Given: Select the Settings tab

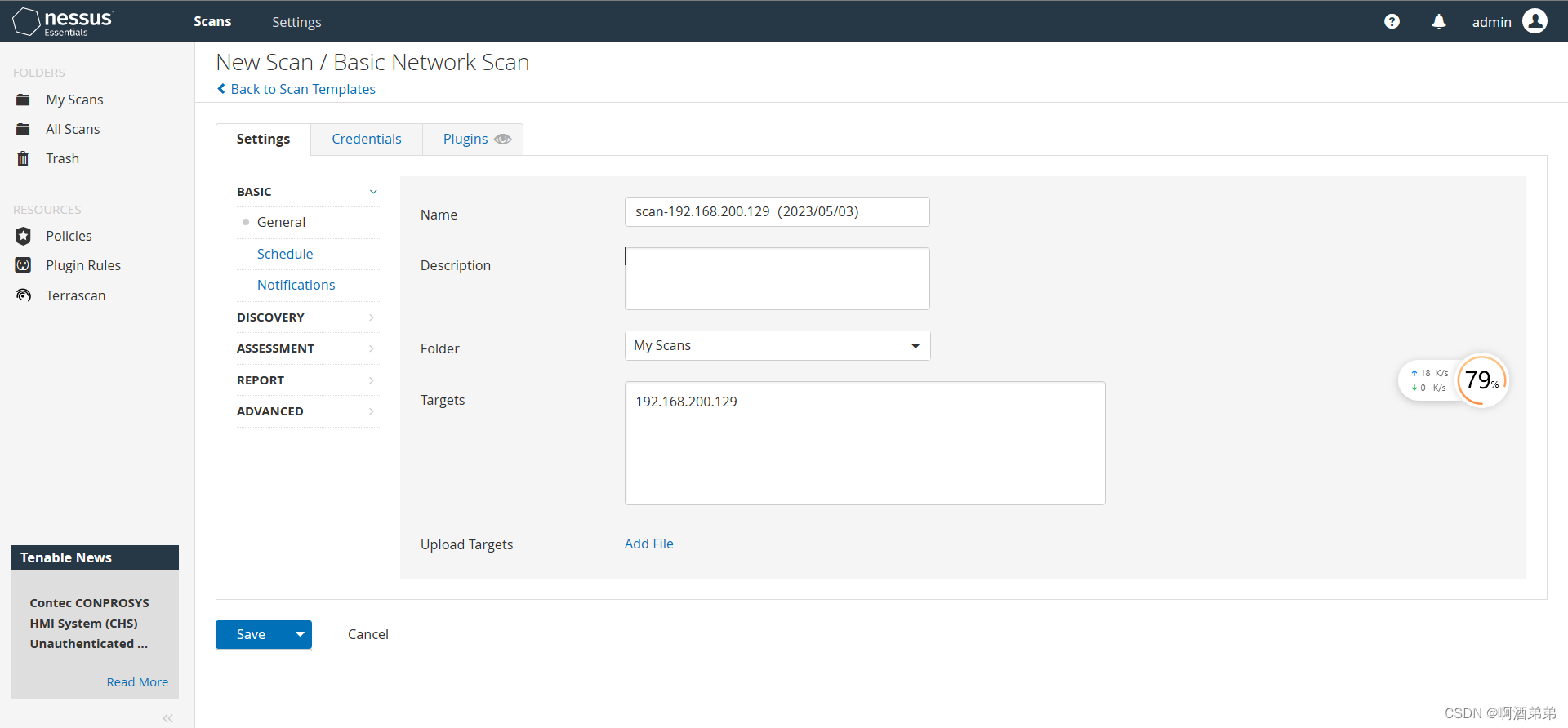Looking at the screenshot, I should click(x=263, y=139).
